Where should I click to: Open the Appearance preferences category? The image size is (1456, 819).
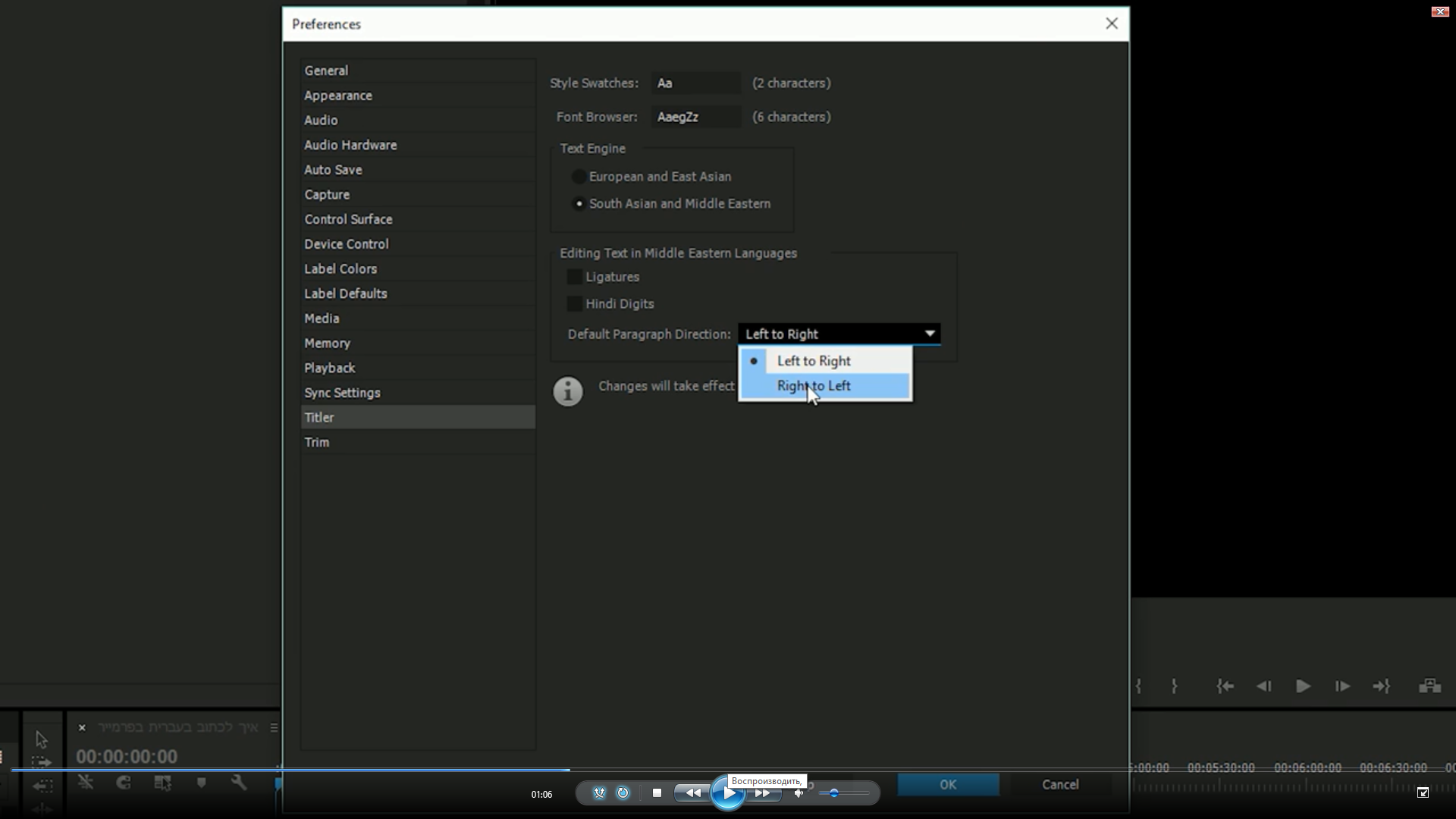coord(338,96)
